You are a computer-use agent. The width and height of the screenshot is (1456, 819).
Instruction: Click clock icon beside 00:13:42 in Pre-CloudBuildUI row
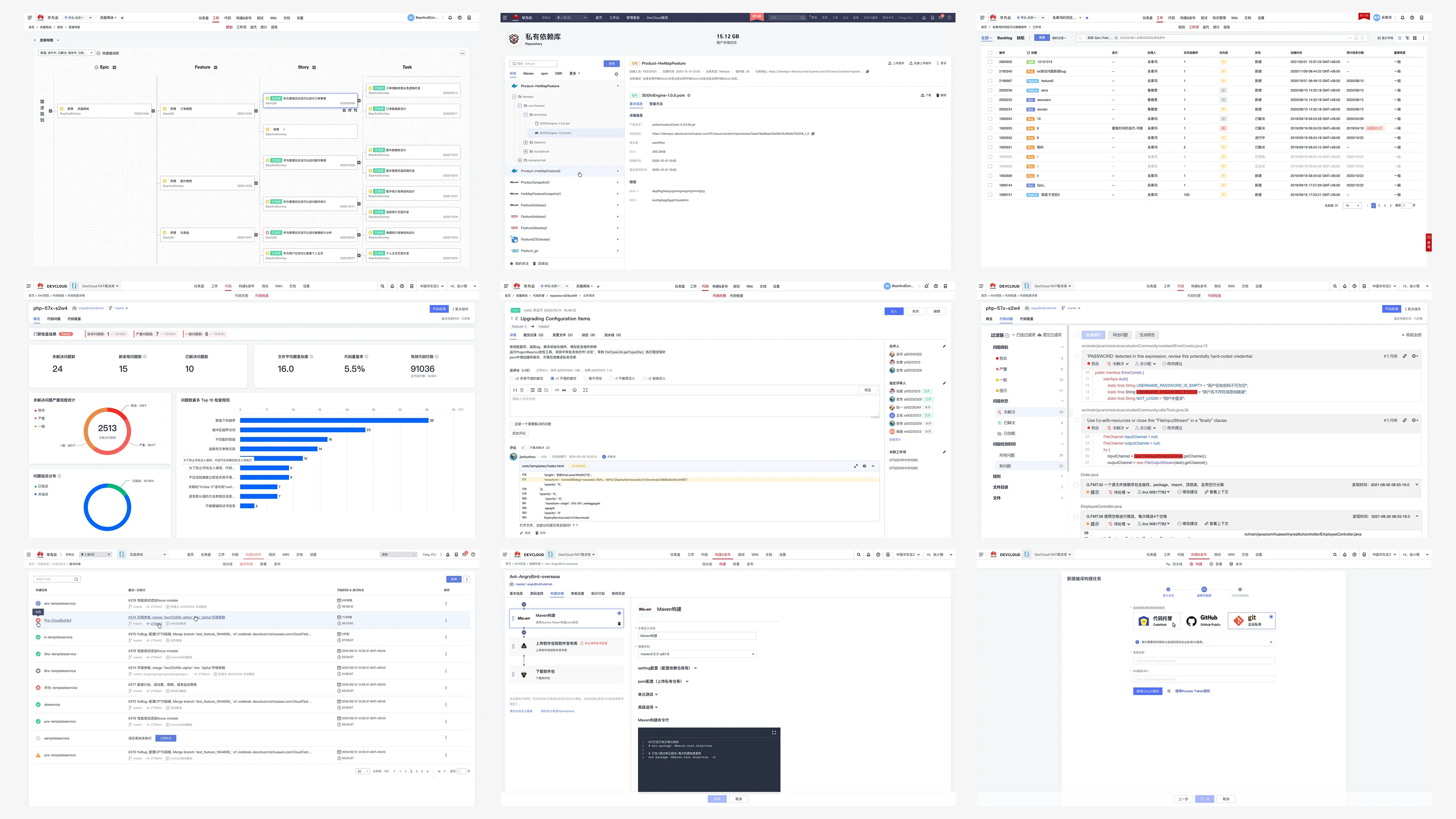(339, 623)
